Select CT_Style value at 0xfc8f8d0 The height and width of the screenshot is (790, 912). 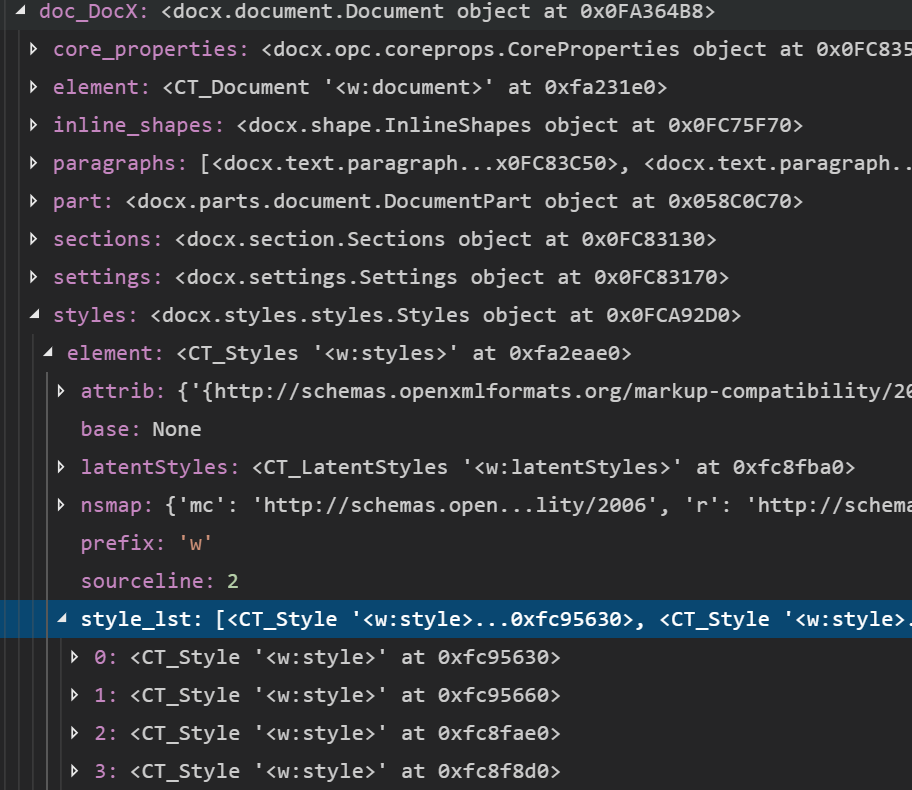pos(345,771)
